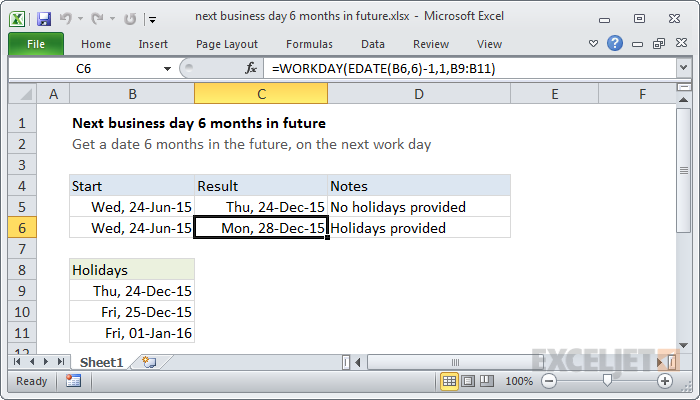The width and height of the screenshot is (700, 400).
Task: Click the macro recording icon in status bar
Action: click(73, 381)
